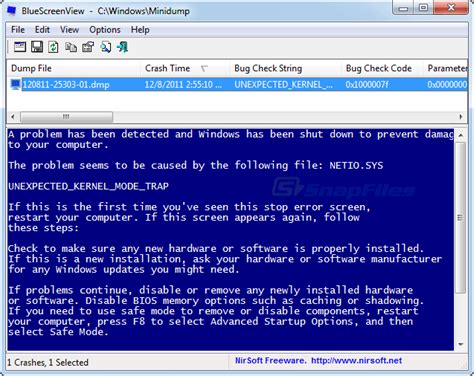This screenshot has width=474, height=376.
Task: Click the 0x0000000 parameter cell
Action: click(447, 85)
